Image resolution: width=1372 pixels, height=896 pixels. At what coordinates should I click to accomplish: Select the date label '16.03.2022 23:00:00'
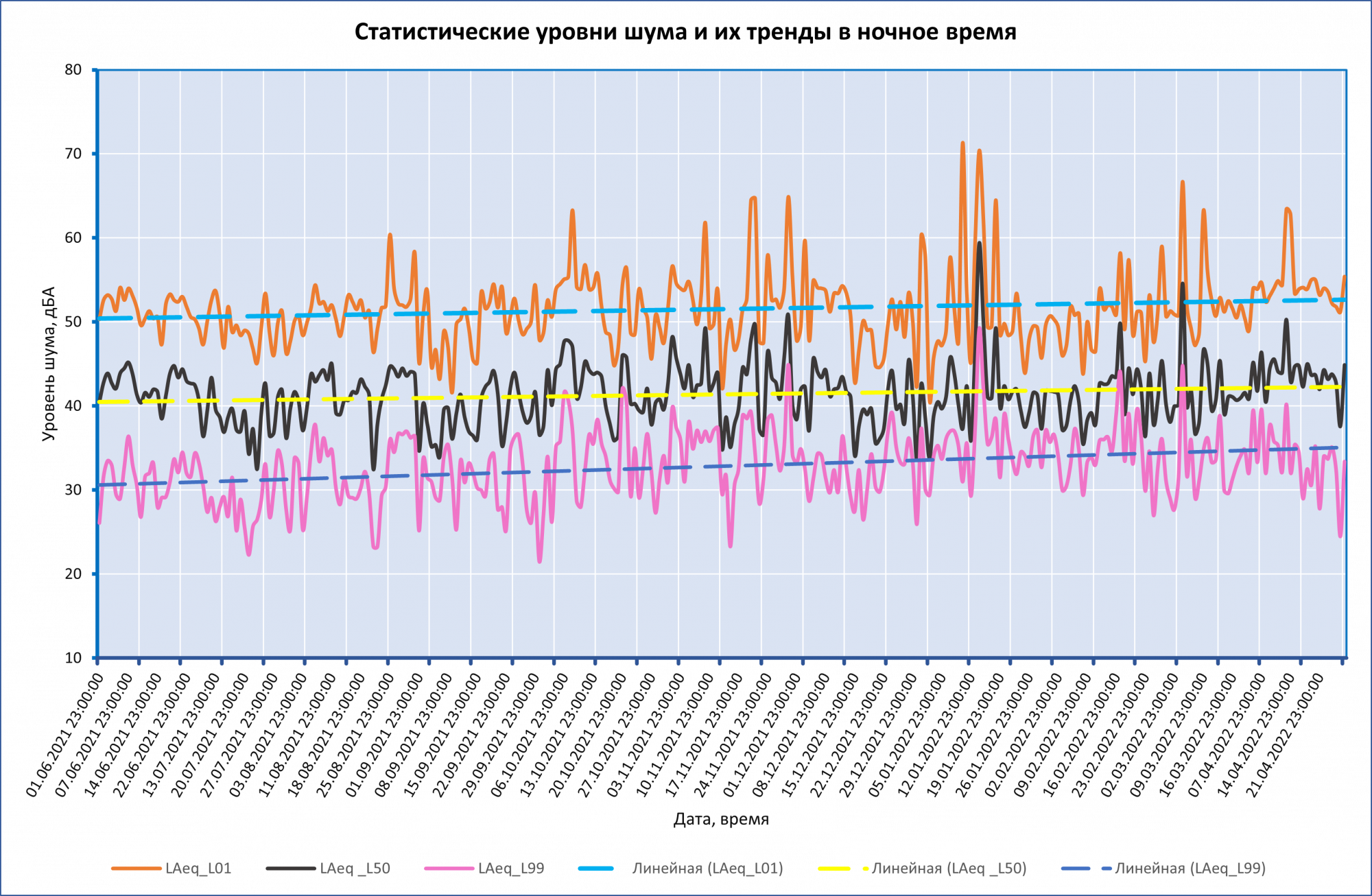[x=1197, y=735]
